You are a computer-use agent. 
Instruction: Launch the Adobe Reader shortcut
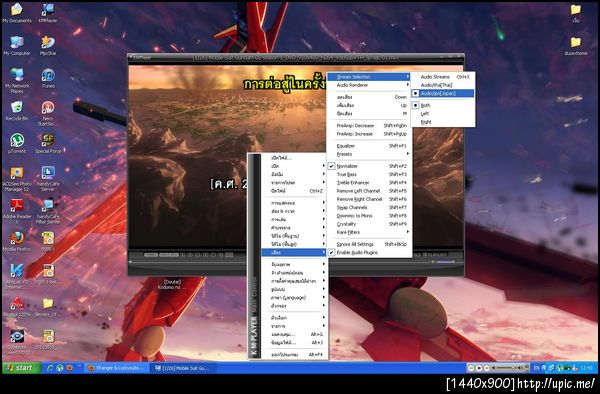coord(17,211)
